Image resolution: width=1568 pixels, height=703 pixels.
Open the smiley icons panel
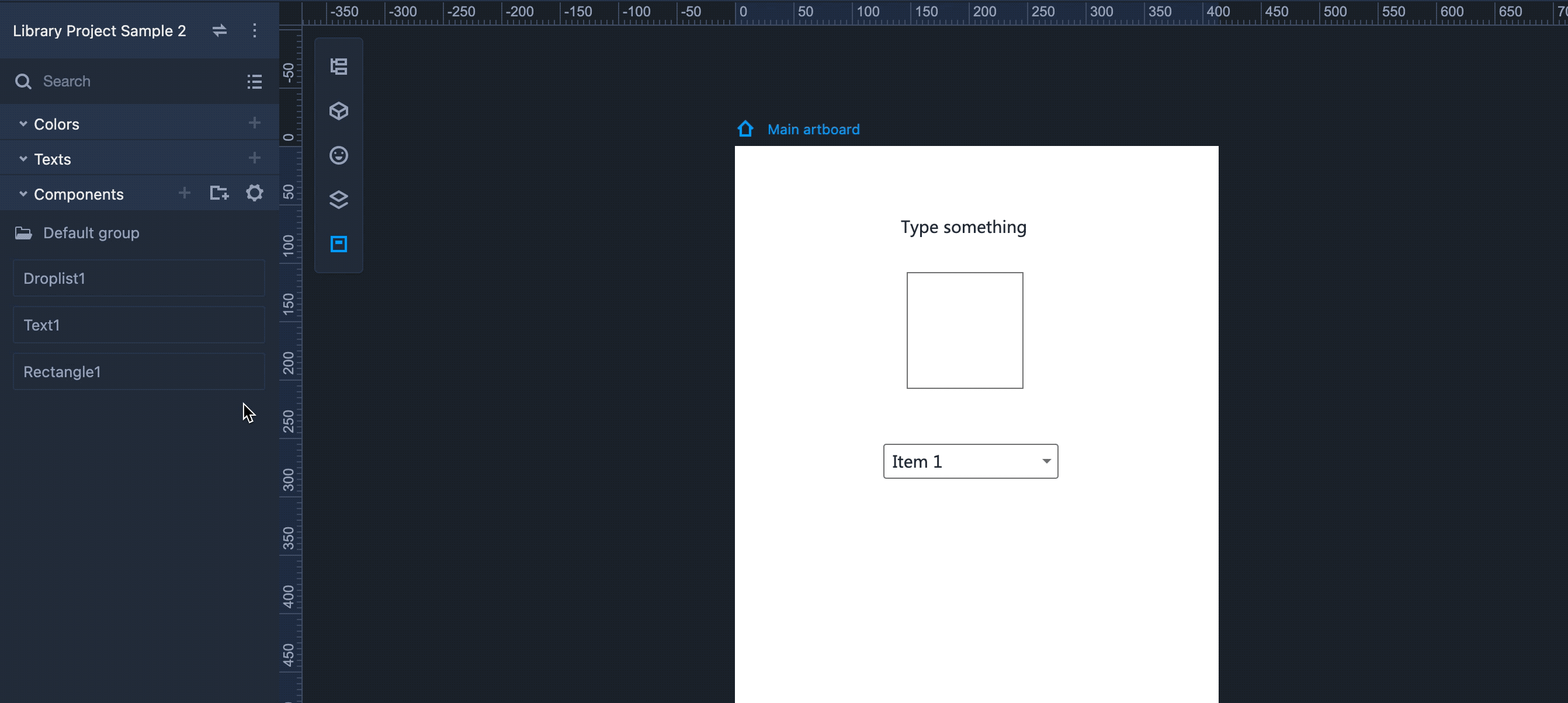point(338,156)
